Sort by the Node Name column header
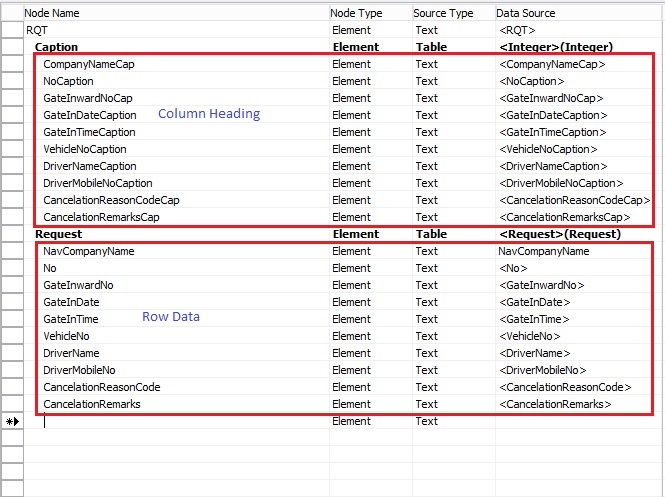 [x=52, y=13]
